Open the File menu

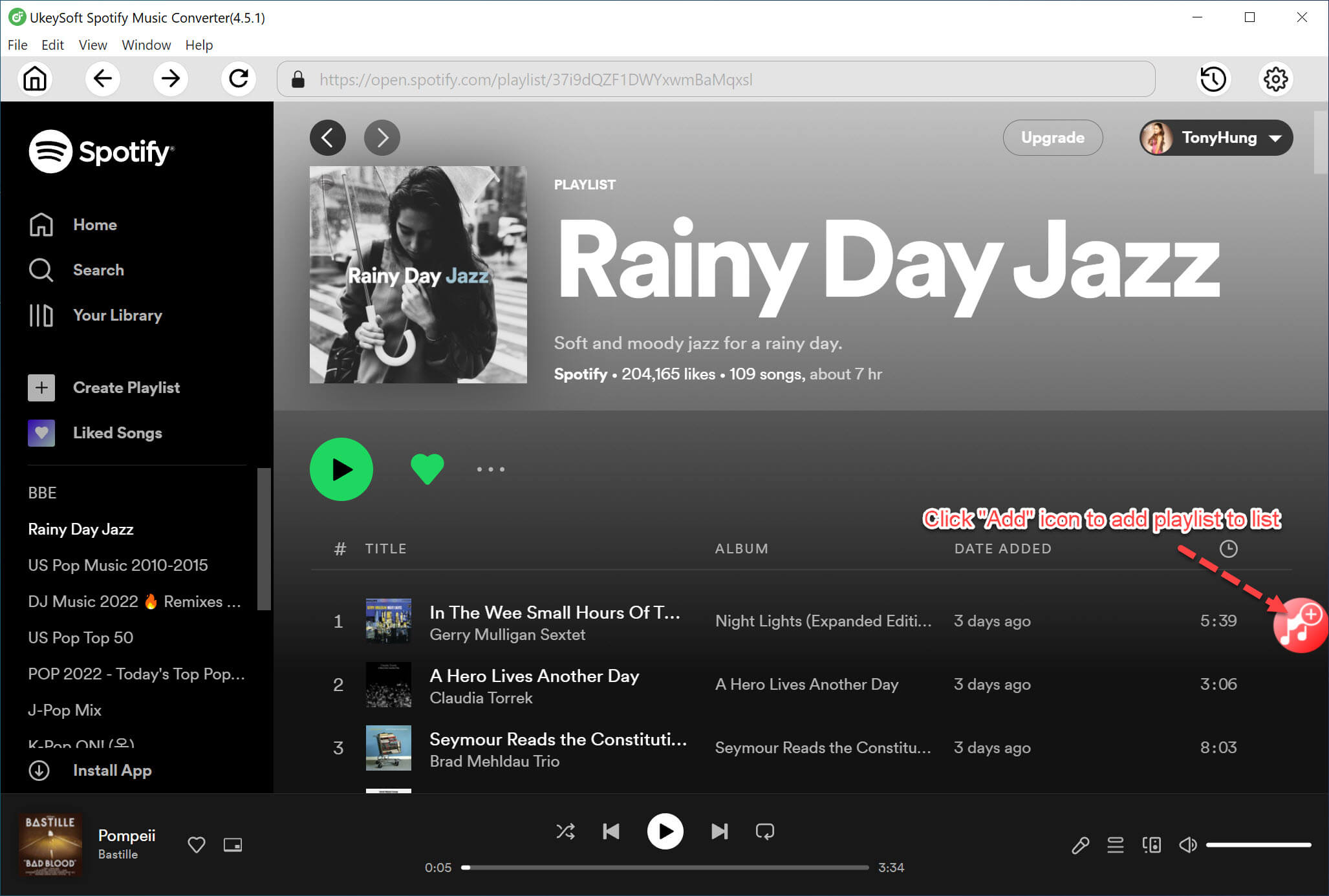coord(17,45)
